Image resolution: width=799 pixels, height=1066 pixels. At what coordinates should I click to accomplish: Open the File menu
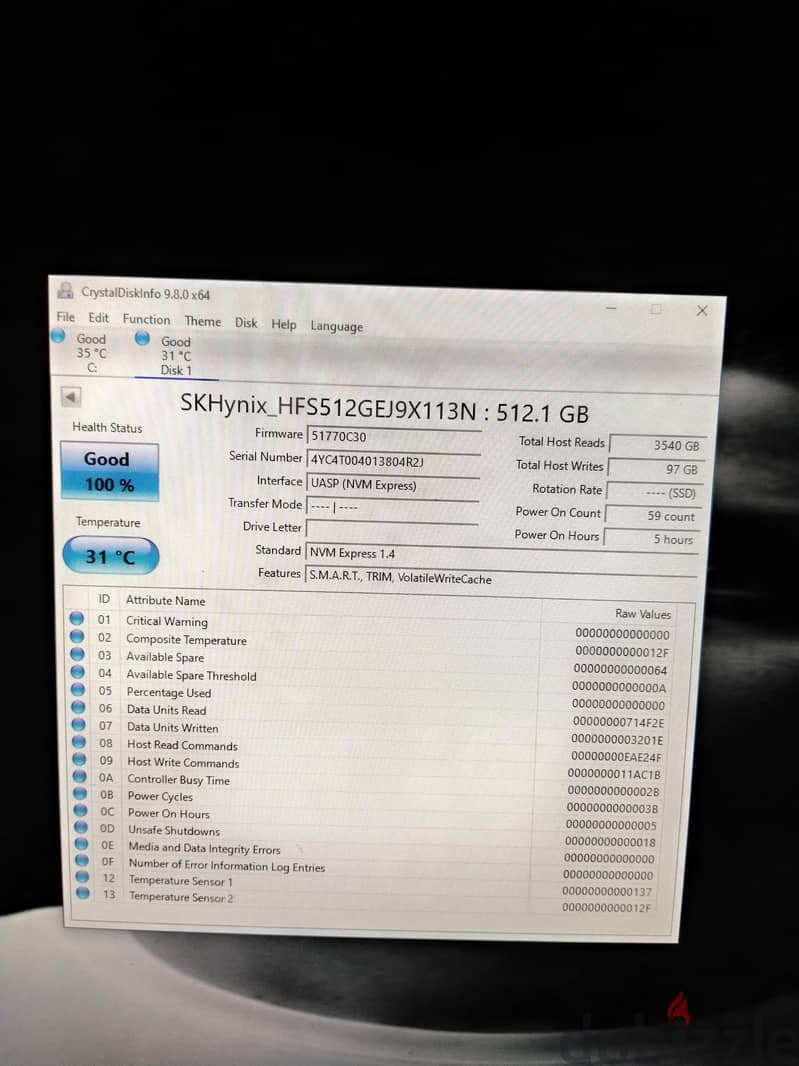[65, 317]
